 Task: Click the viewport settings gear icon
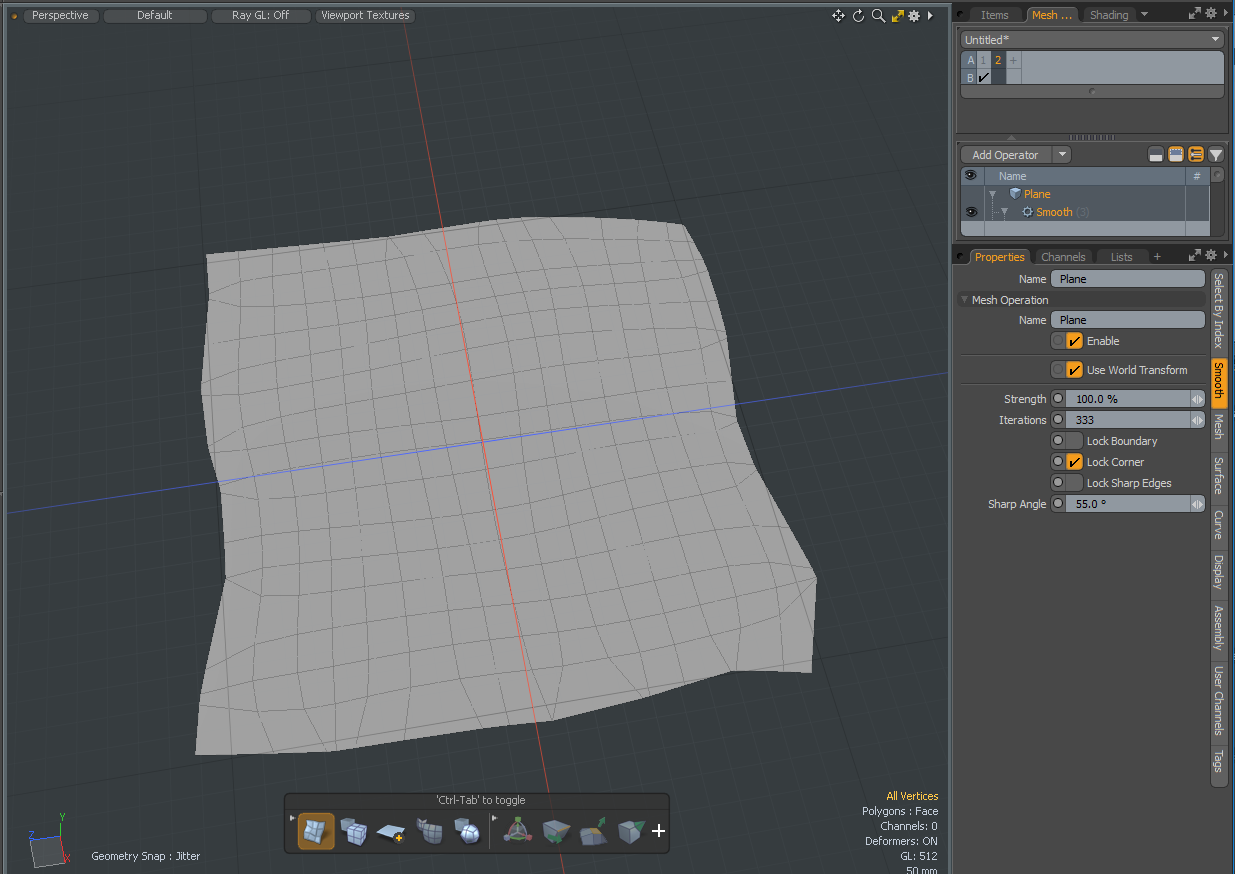(x=914, y=16)
